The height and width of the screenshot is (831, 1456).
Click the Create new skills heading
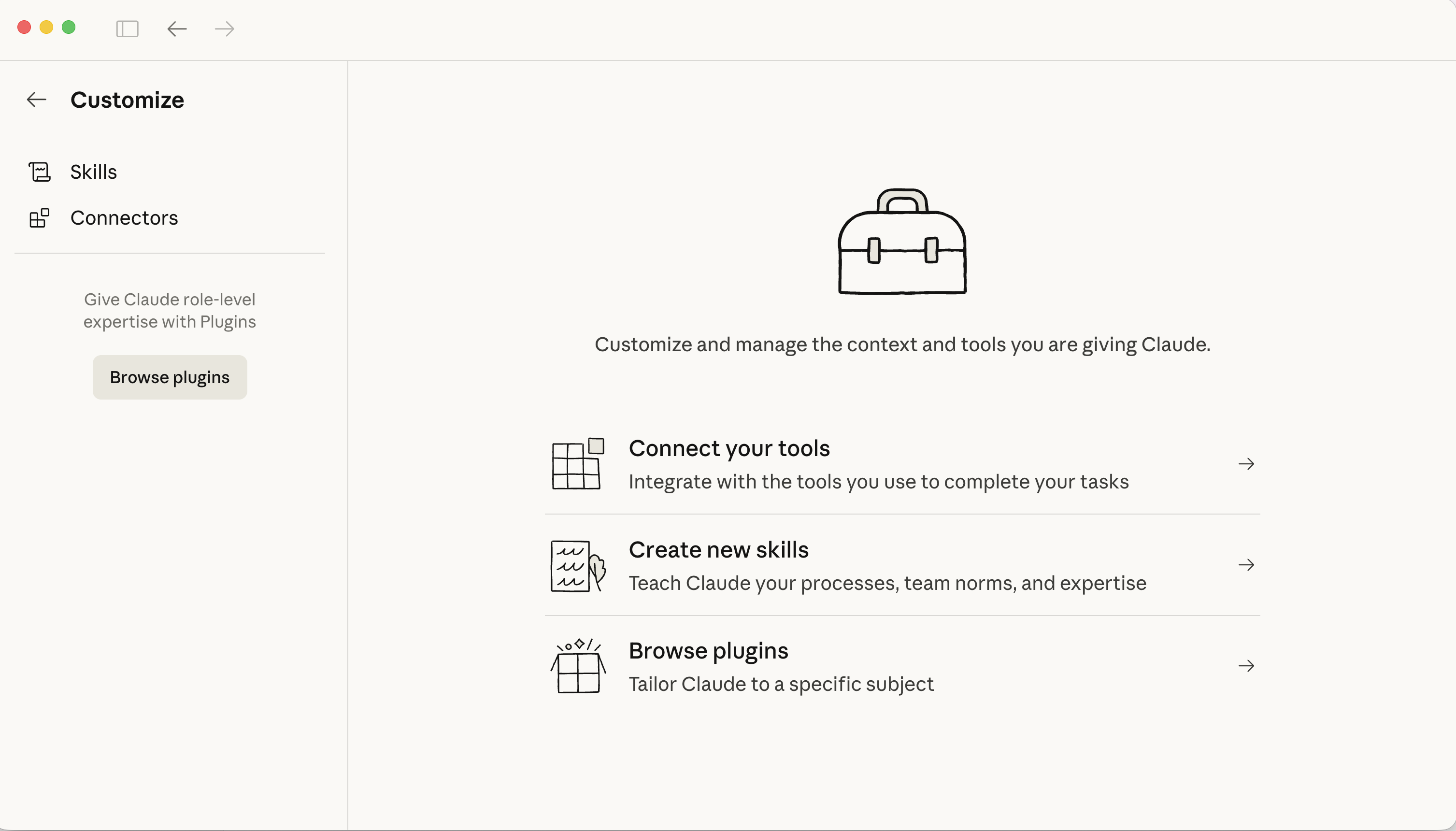(718, 550)
